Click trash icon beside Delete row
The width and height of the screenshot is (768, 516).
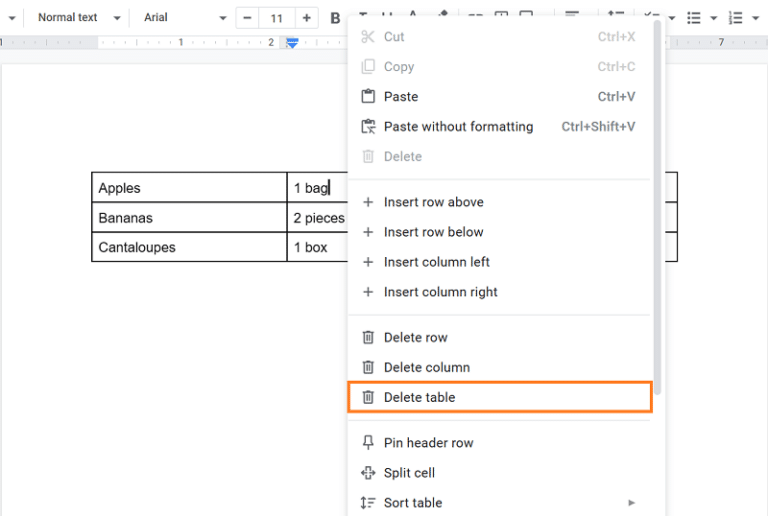coord(368,338)
